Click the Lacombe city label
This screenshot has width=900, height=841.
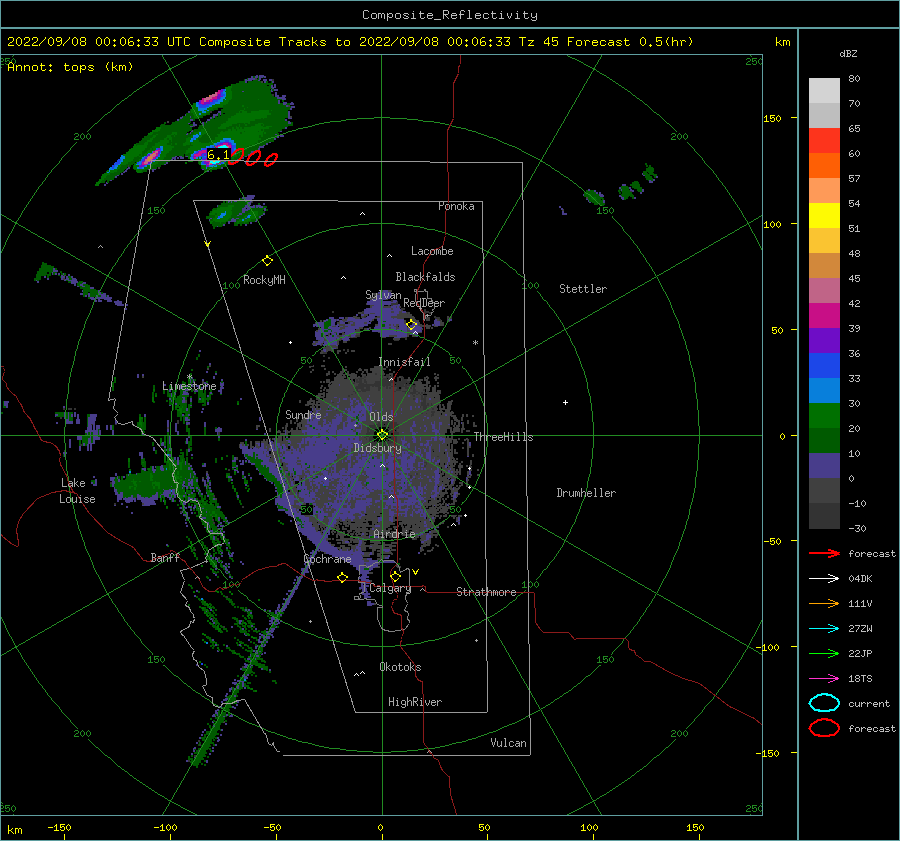tap(432, 251)
